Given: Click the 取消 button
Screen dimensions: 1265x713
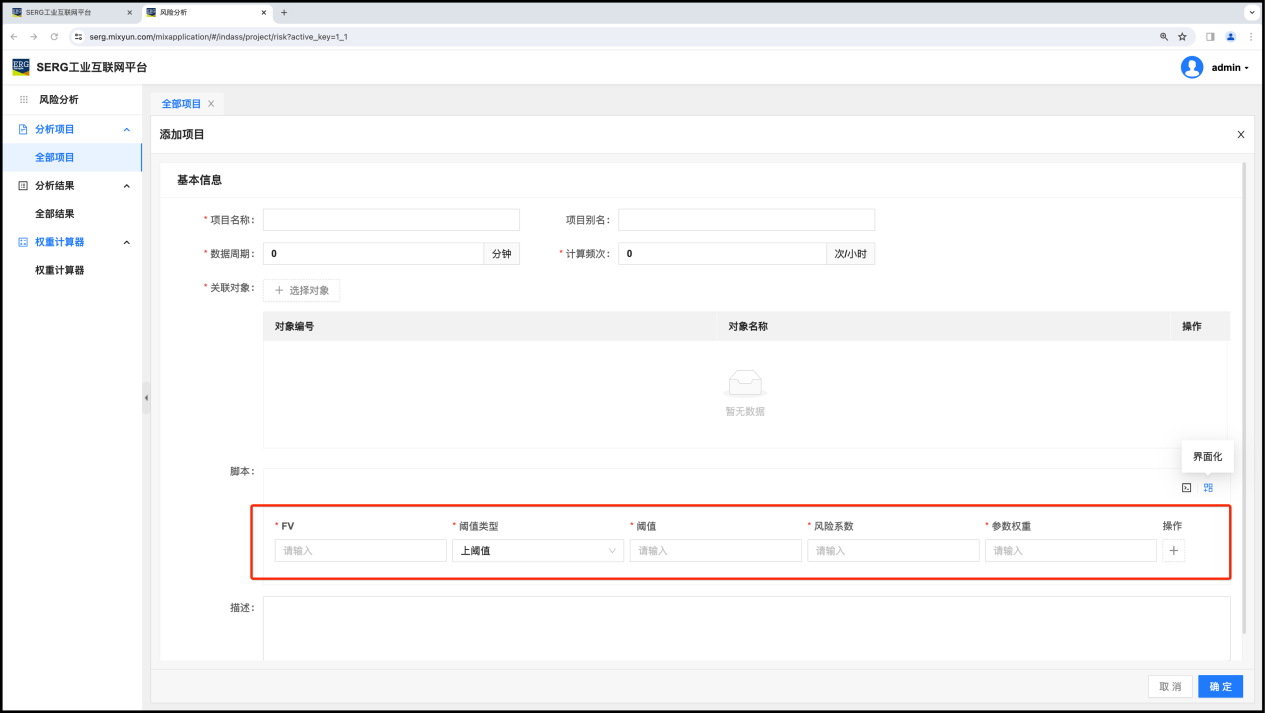Looking at the screenshot, I should click(x=1170, y=686).
